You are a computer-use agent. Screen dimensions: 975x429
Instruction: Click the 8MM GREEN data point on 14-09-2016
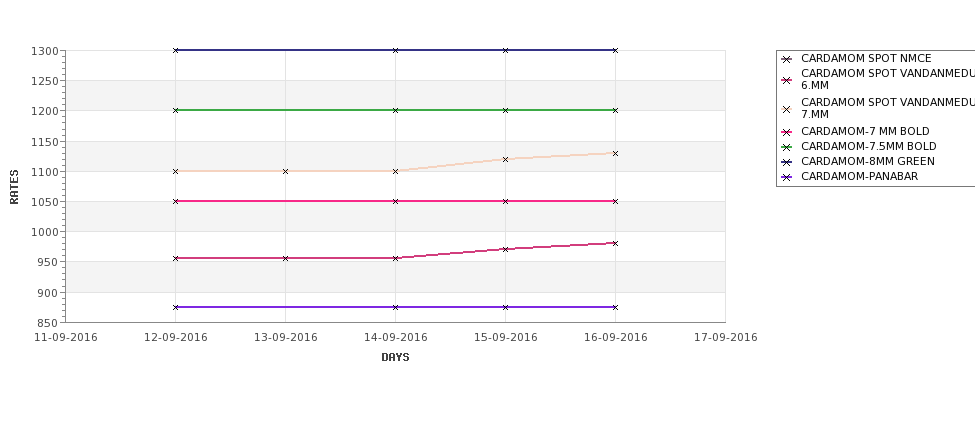pyautogui.click(x=395, y=50)
